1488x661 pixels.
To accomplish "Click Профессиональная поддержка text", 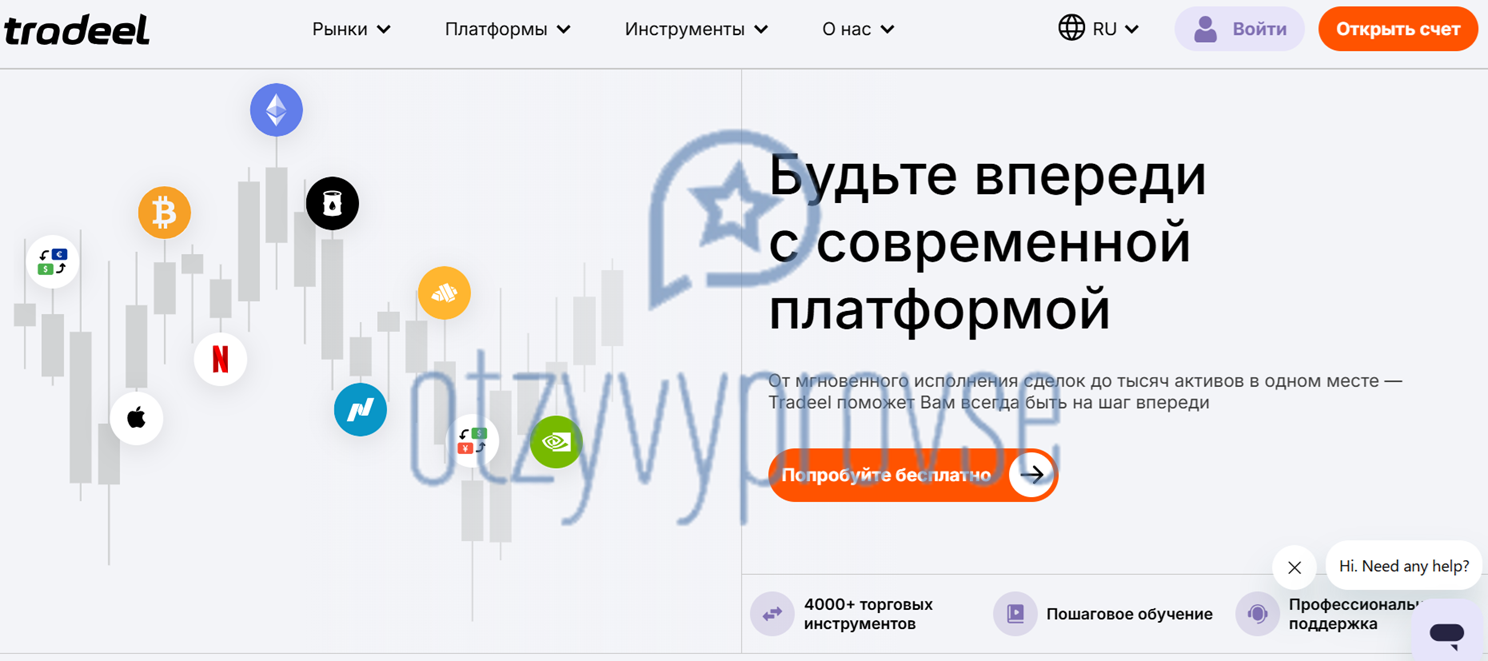I will click(1353, 614).
